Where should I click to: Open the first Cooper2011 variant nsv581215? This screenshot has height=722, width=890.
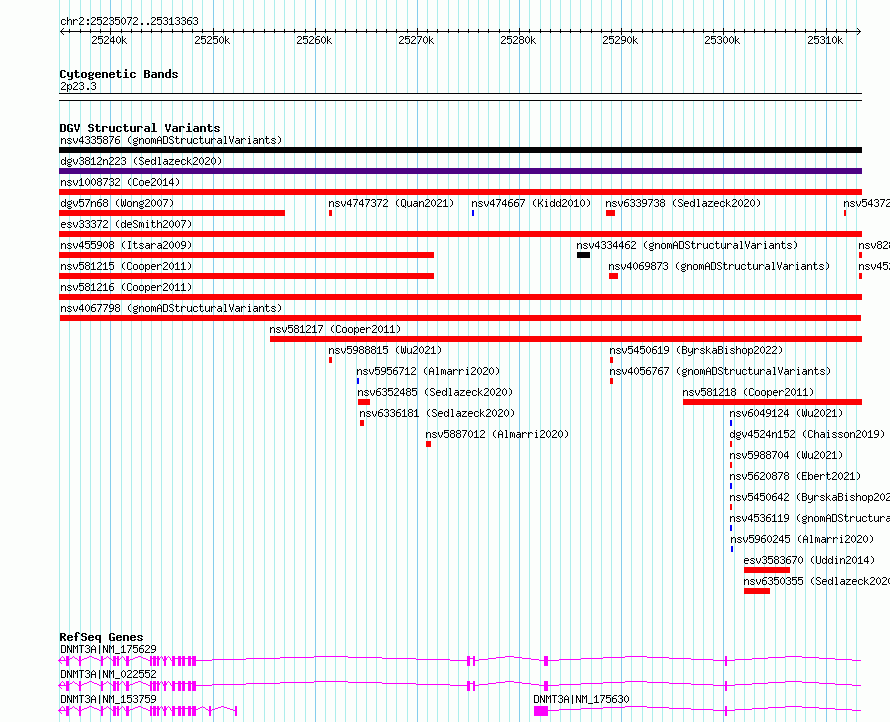(126, 266)
